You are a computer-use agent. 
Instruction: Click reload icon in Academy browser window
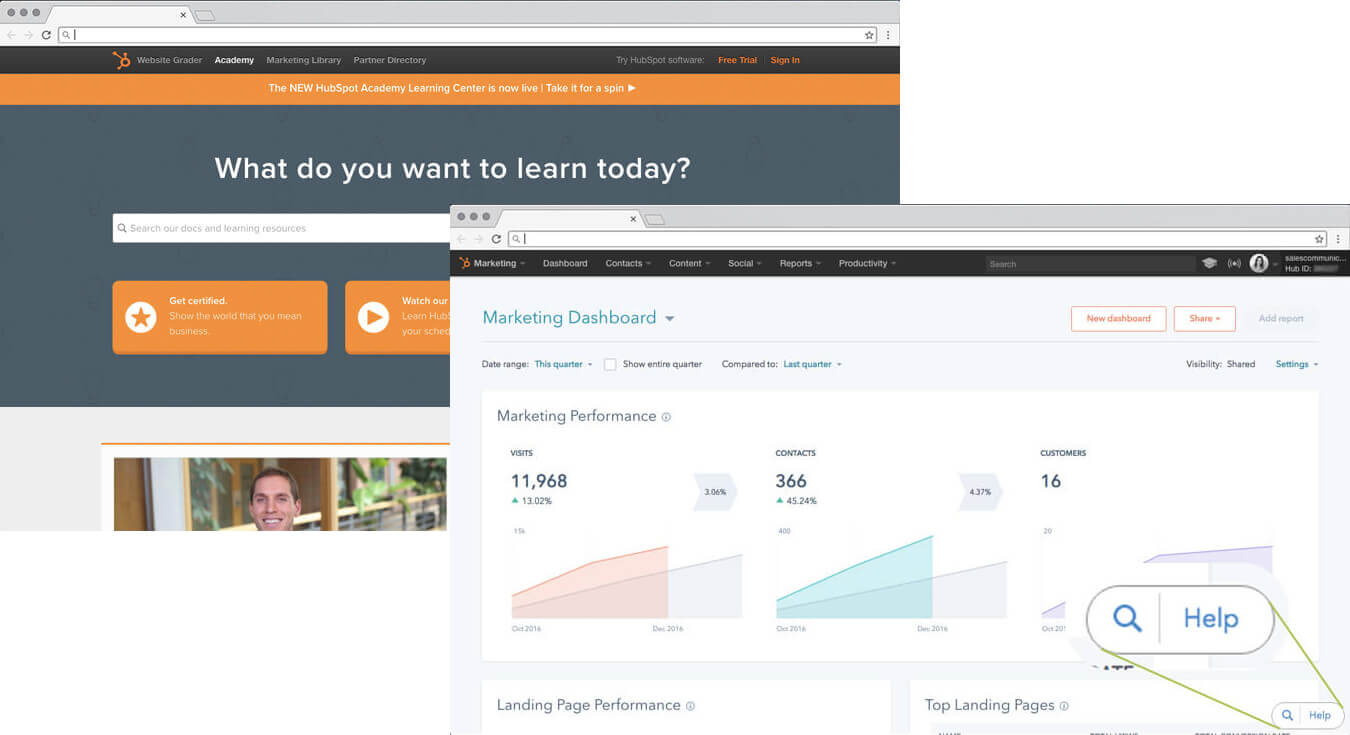coord(46,35)
